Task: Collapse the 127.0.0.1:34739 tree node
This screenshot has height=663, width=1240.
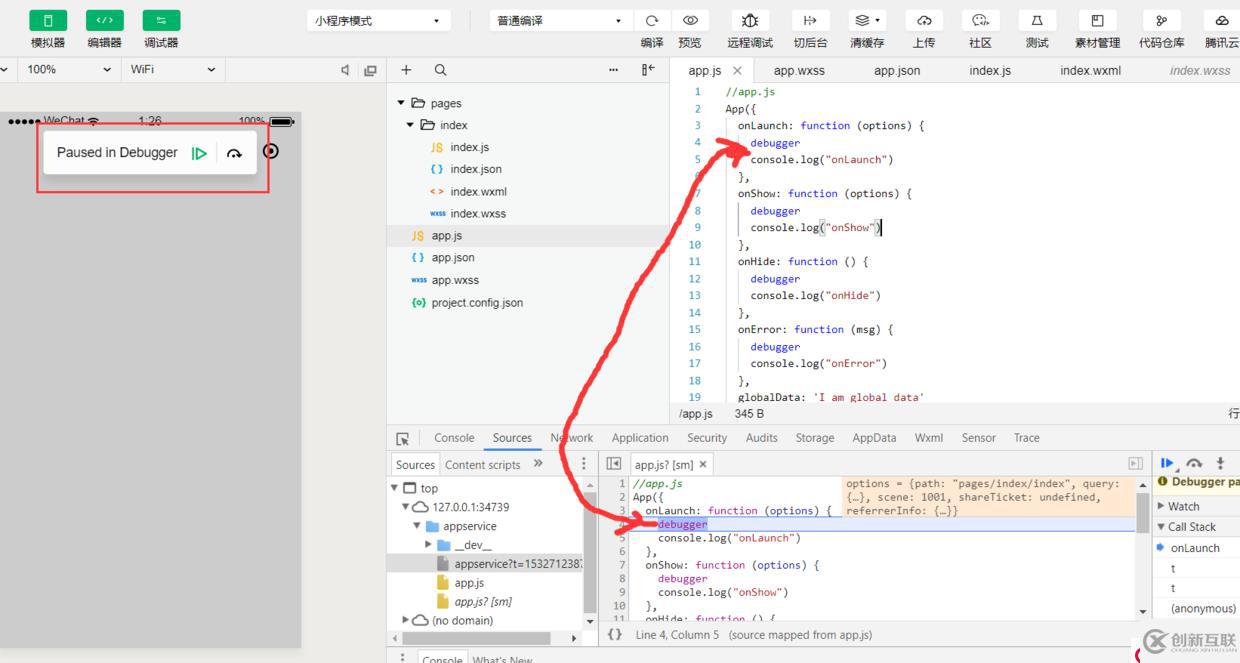Action: point(406,507)
